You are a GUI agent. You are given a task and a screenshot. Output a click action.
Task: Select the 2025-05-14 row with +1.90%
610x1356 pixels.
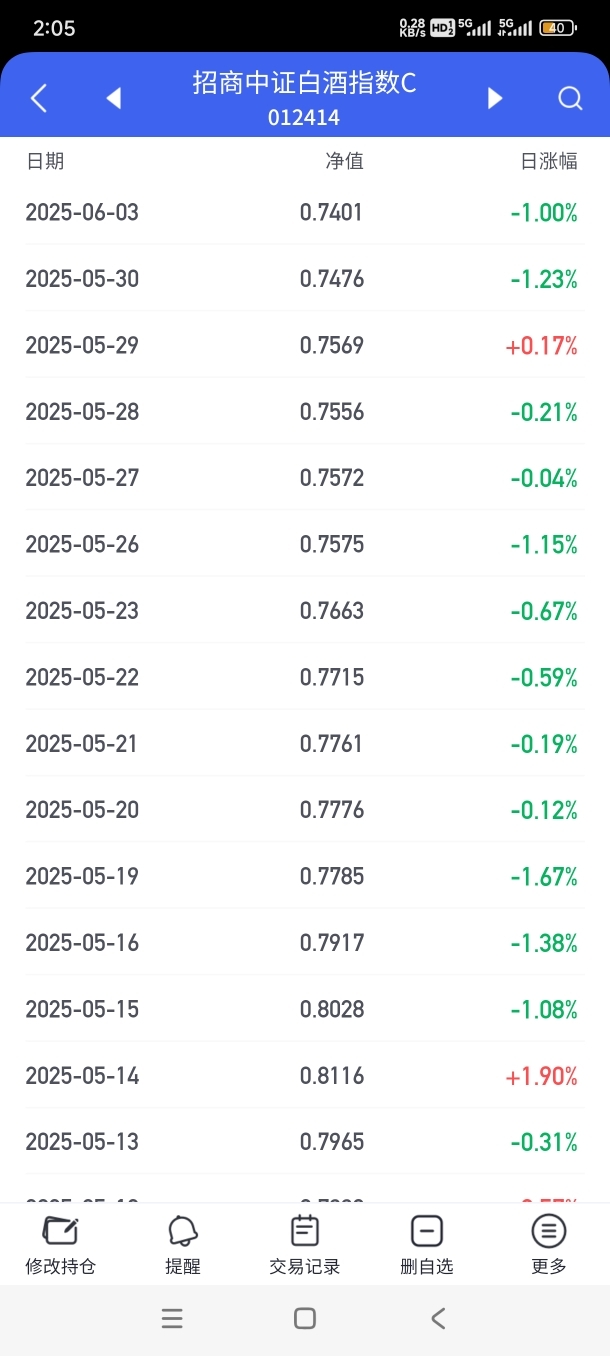pos(305,1076)
